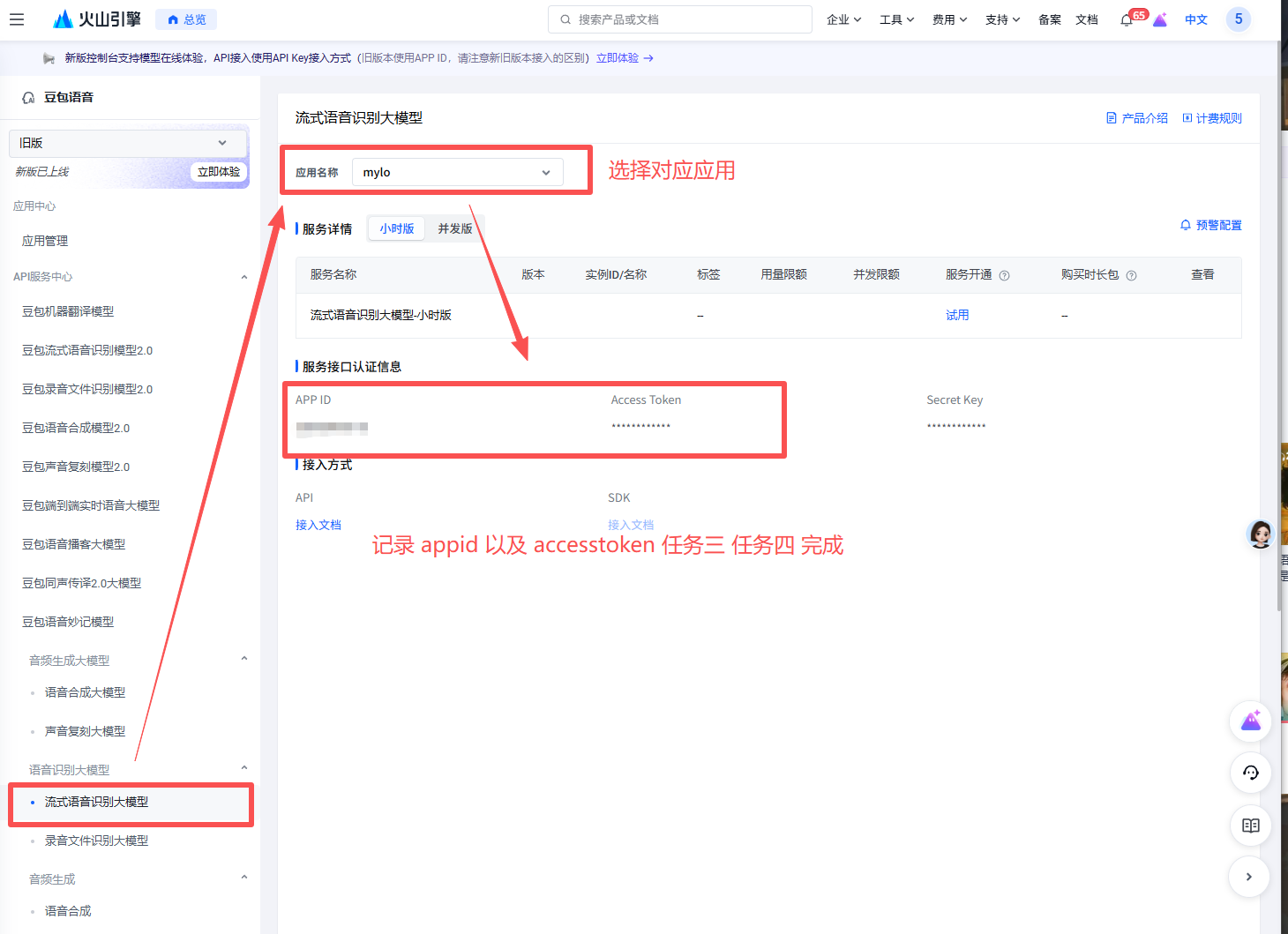
Task: Collapse the 音频生成 group
Action: pos(244,878)
